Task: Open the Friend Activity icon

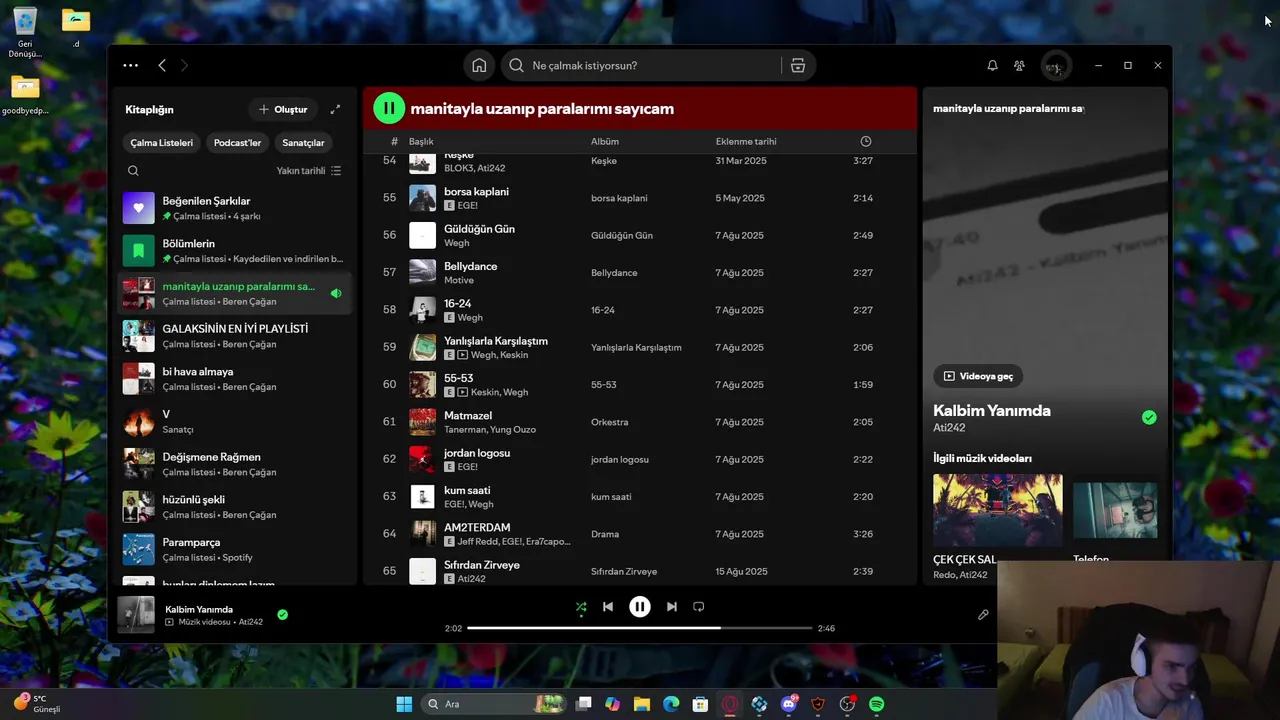Action: [x=1019, y=65]
